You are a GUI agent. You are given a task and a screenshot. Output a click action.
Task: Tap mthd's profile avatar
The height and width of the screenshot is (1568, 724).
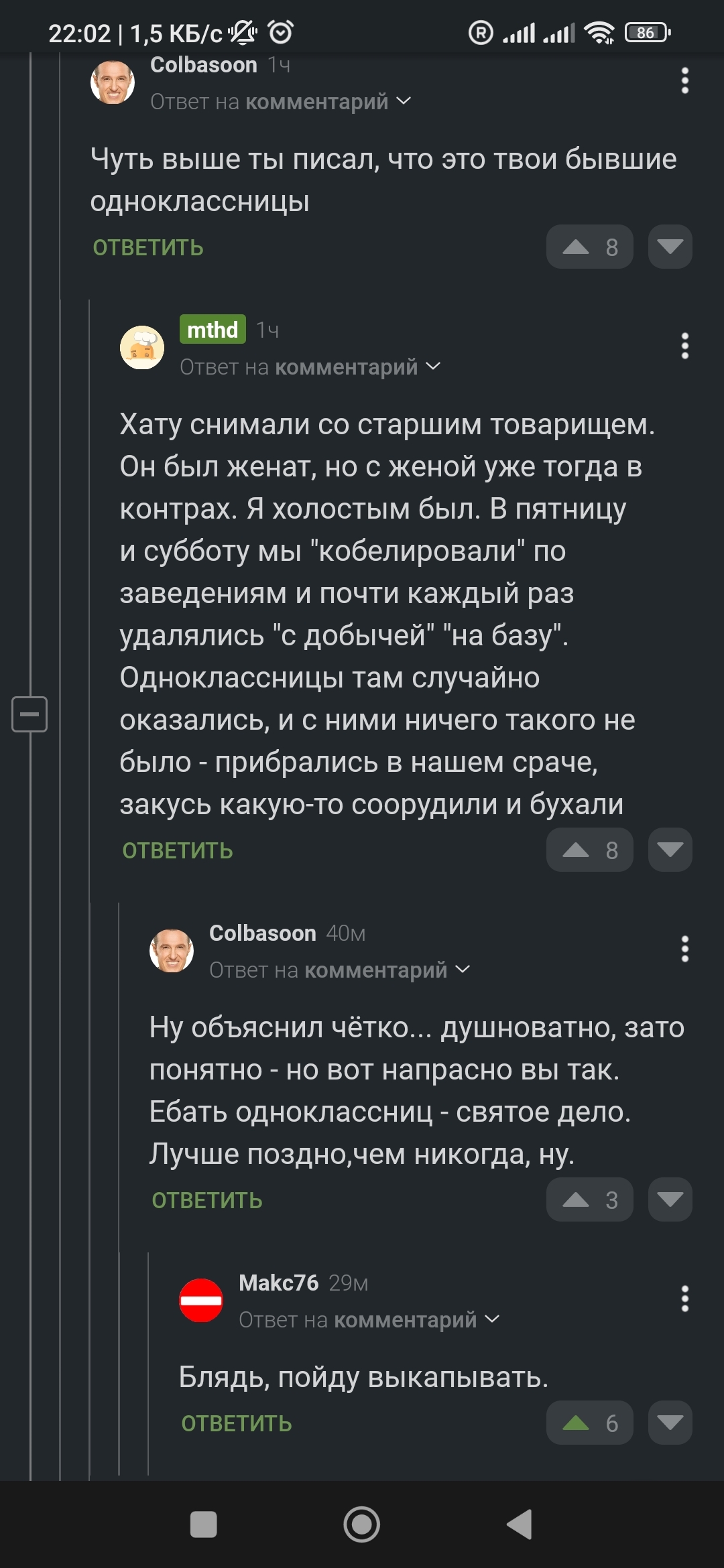pyautogui.click(x=142, y=348)
